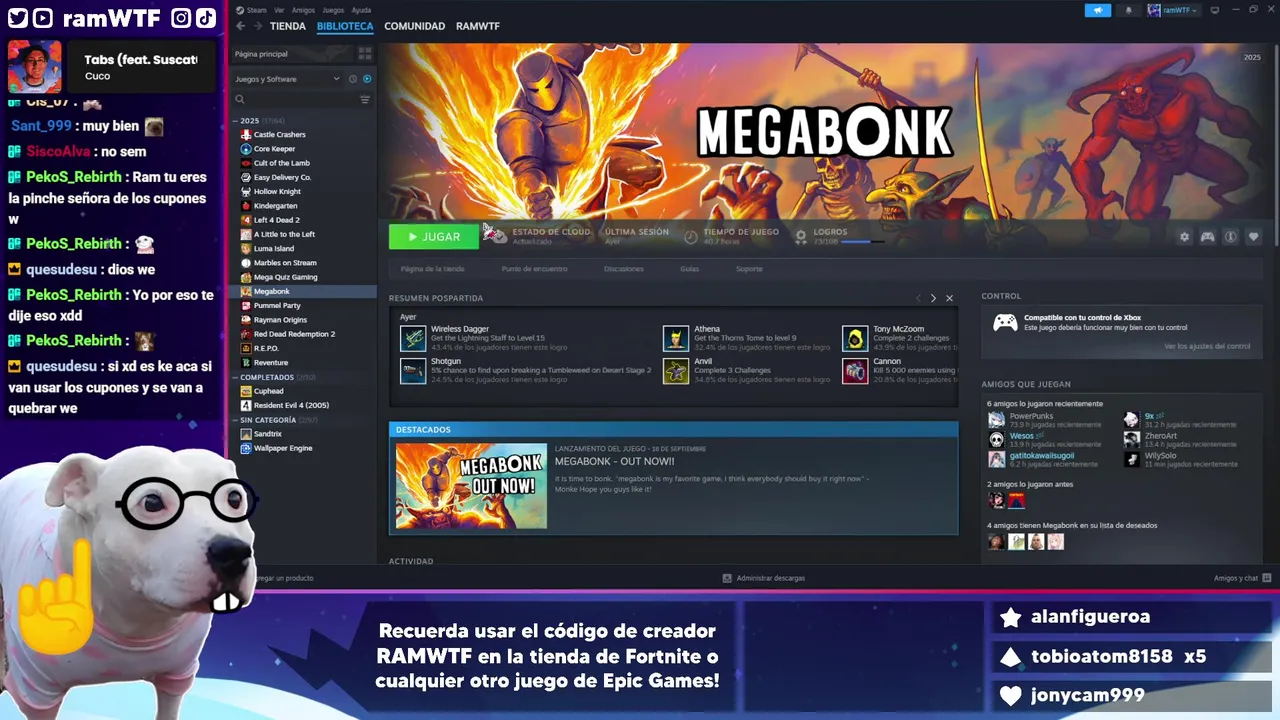Viewport: 1280px width, 720px height.
Task: Select Wallpaper Engine in the library
Action: (283, 448)
